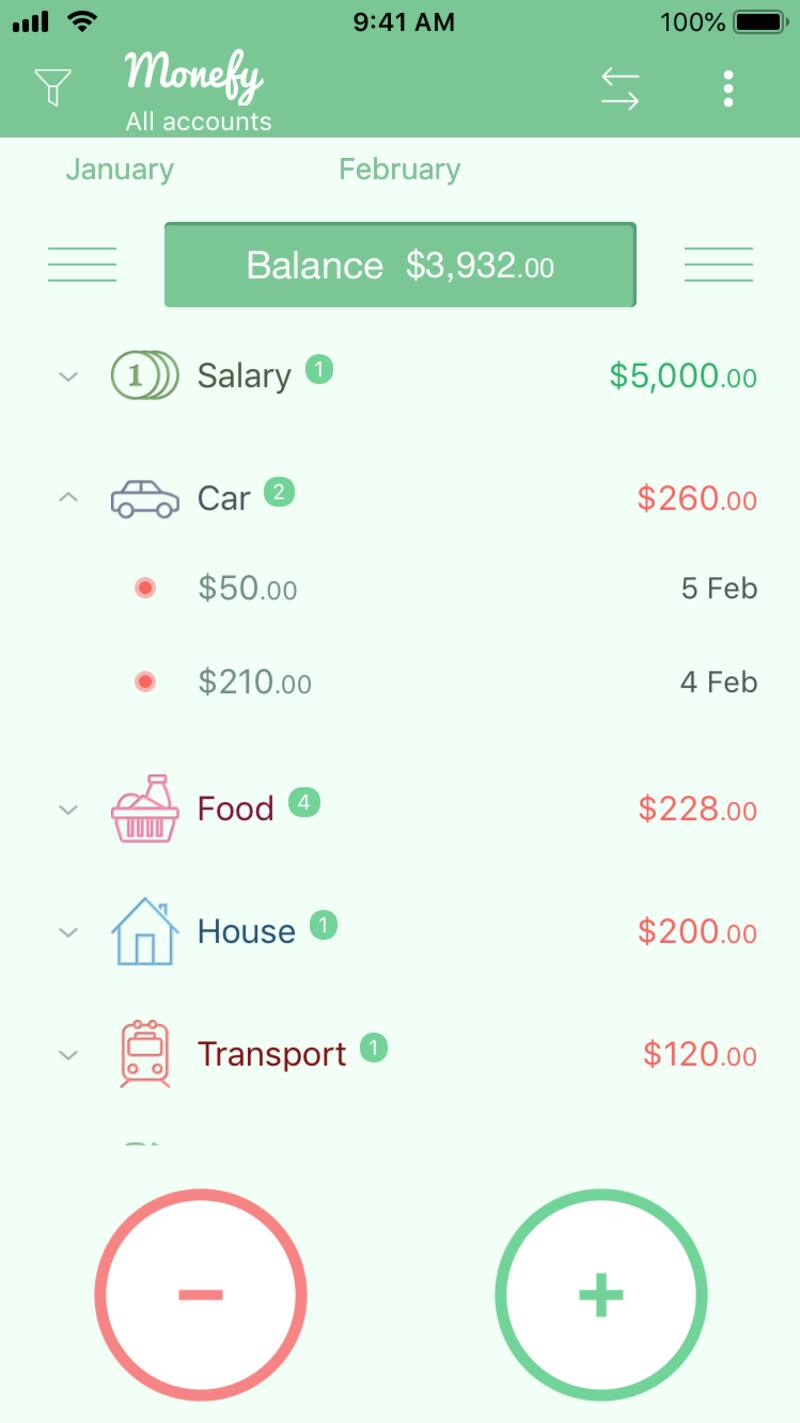
Task: Select the February tab
Action: [399, 169]
